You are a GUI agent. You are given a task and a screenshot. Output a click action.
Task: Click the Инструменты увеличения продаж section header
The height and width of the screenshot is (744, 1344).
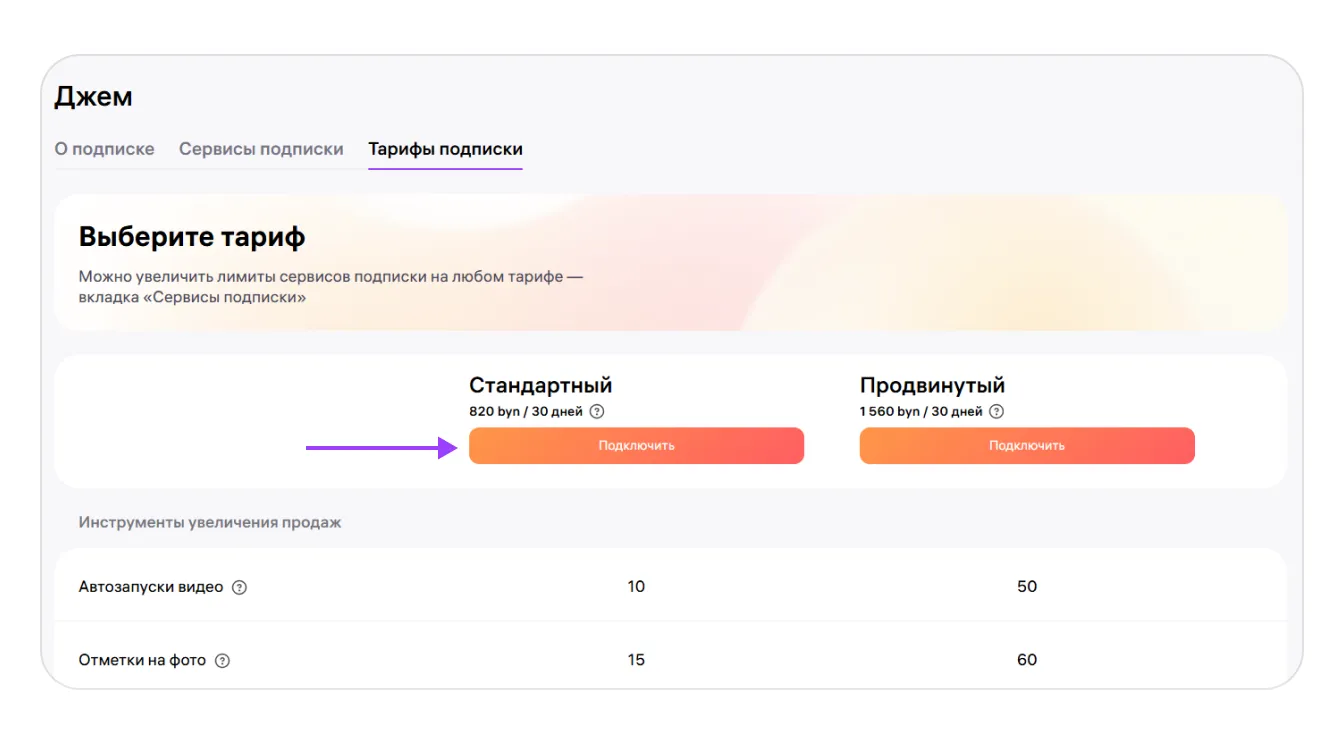tap(210, 522)
